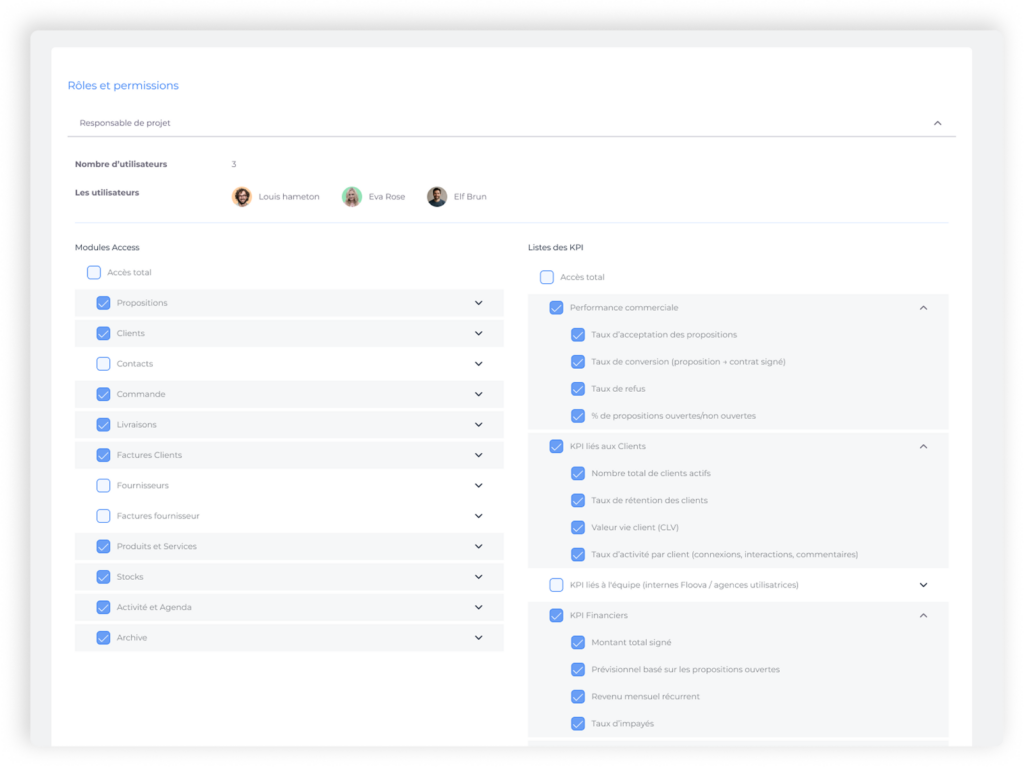Collapse the Performance commerciale KPI group
1024x767 pixels.
[923, 308]
